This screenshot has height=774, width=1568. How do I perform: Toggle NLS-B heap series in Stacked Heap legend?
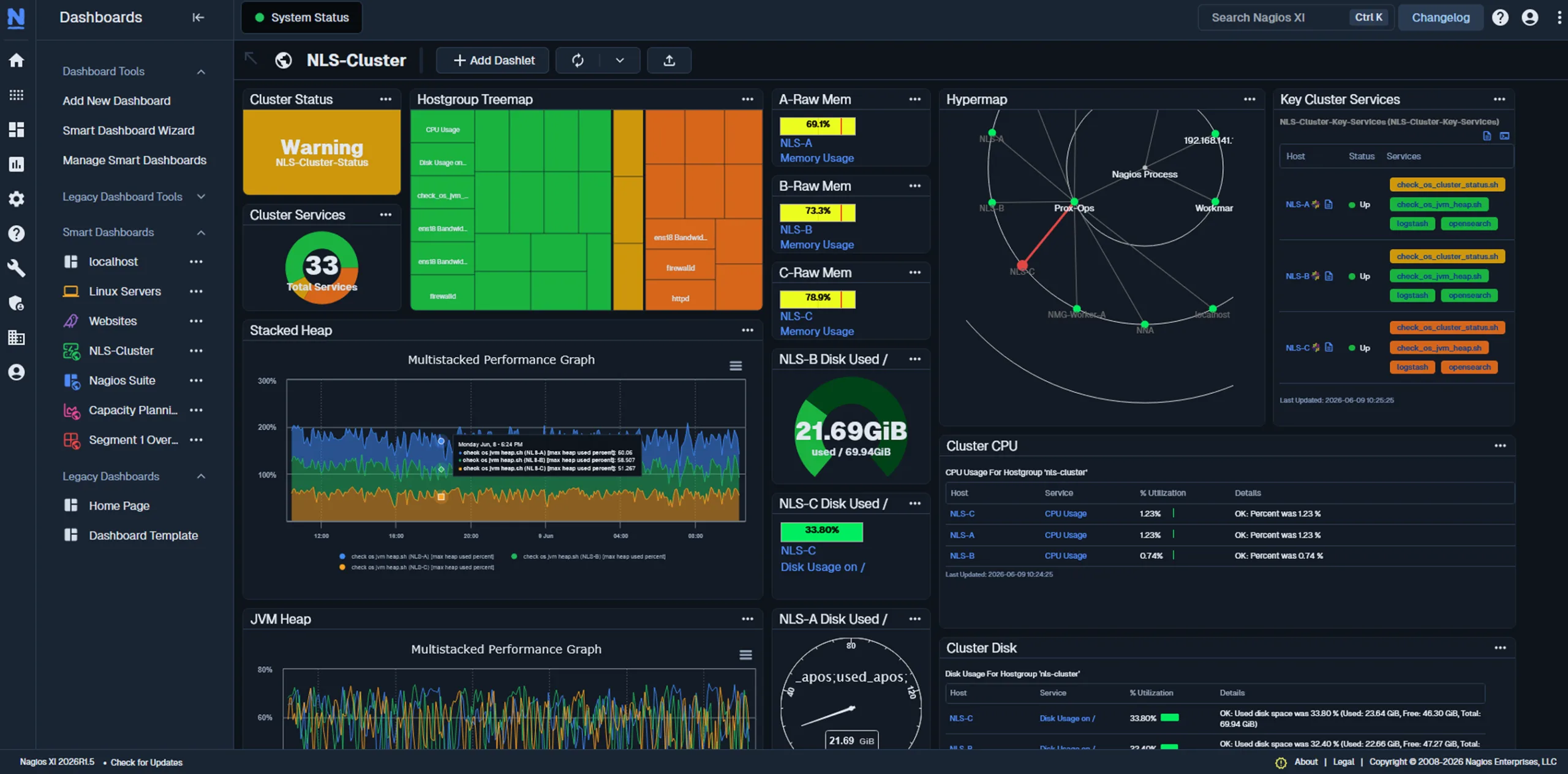tap(588, 556)
